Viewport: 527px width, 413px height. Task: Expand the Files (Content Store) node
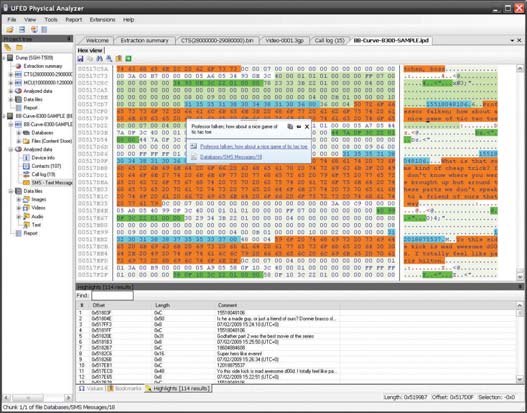19,141
